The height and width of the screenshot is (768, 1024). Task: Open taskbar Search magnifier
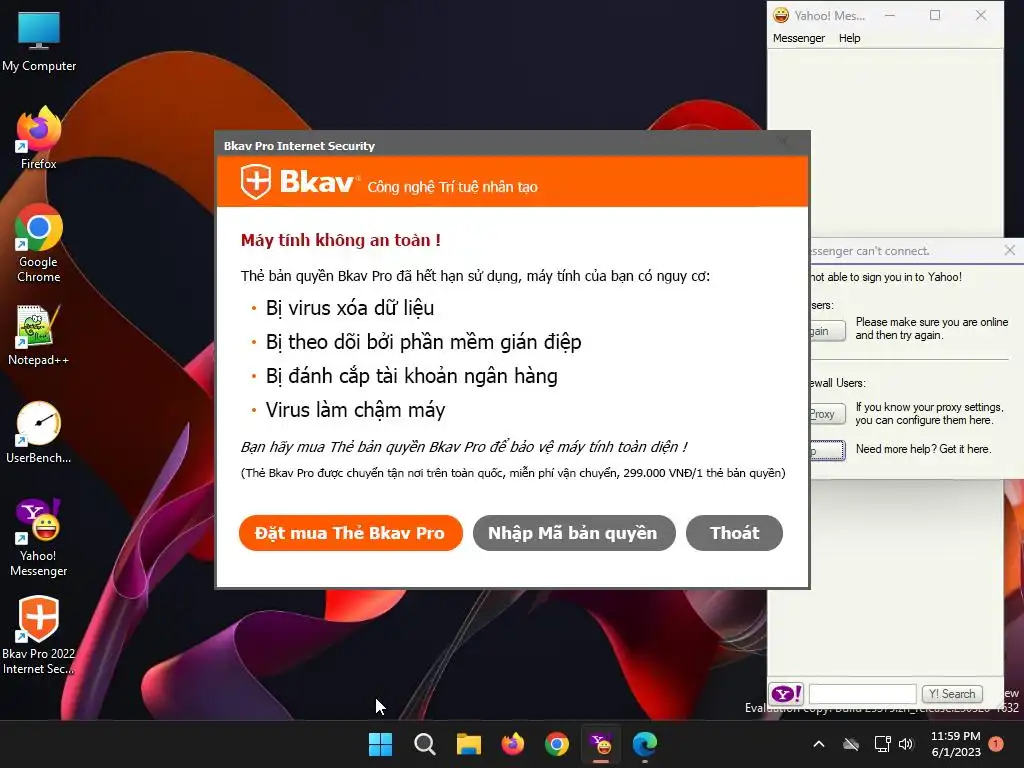click(x=425, y=744)
